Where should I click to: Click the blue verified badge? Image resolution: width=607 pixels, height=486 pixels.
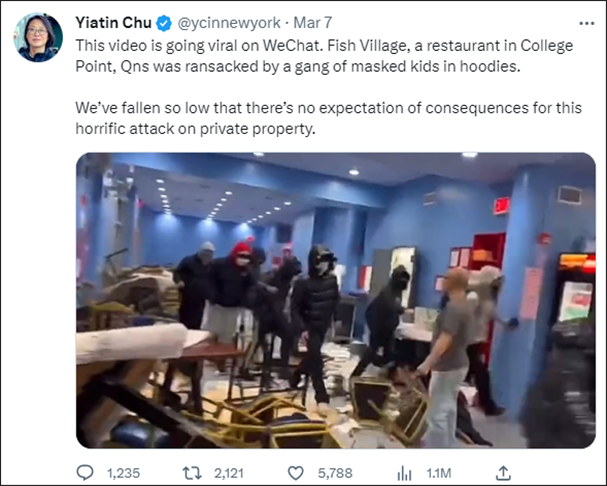pyautogui.click(x=164, y=23)
